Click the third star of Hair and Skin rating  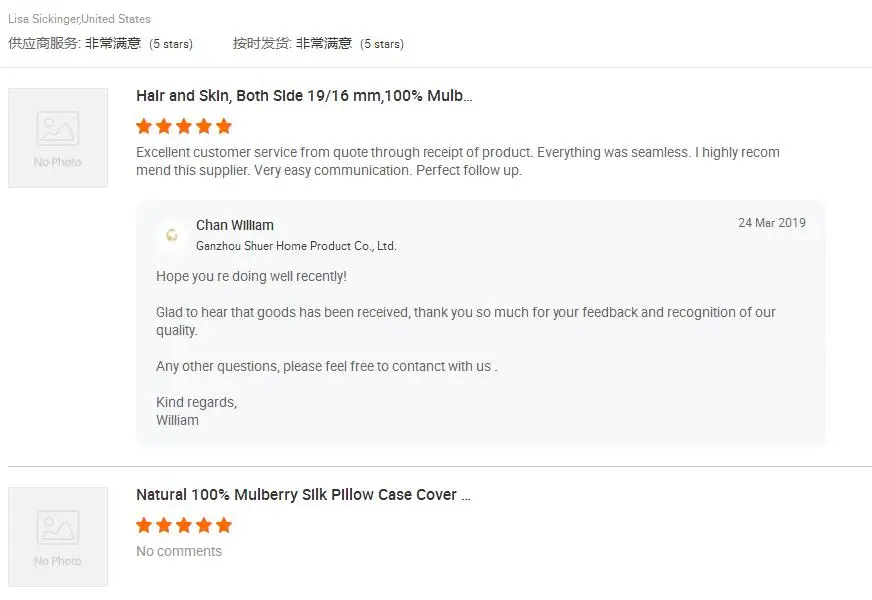(184, 126)
